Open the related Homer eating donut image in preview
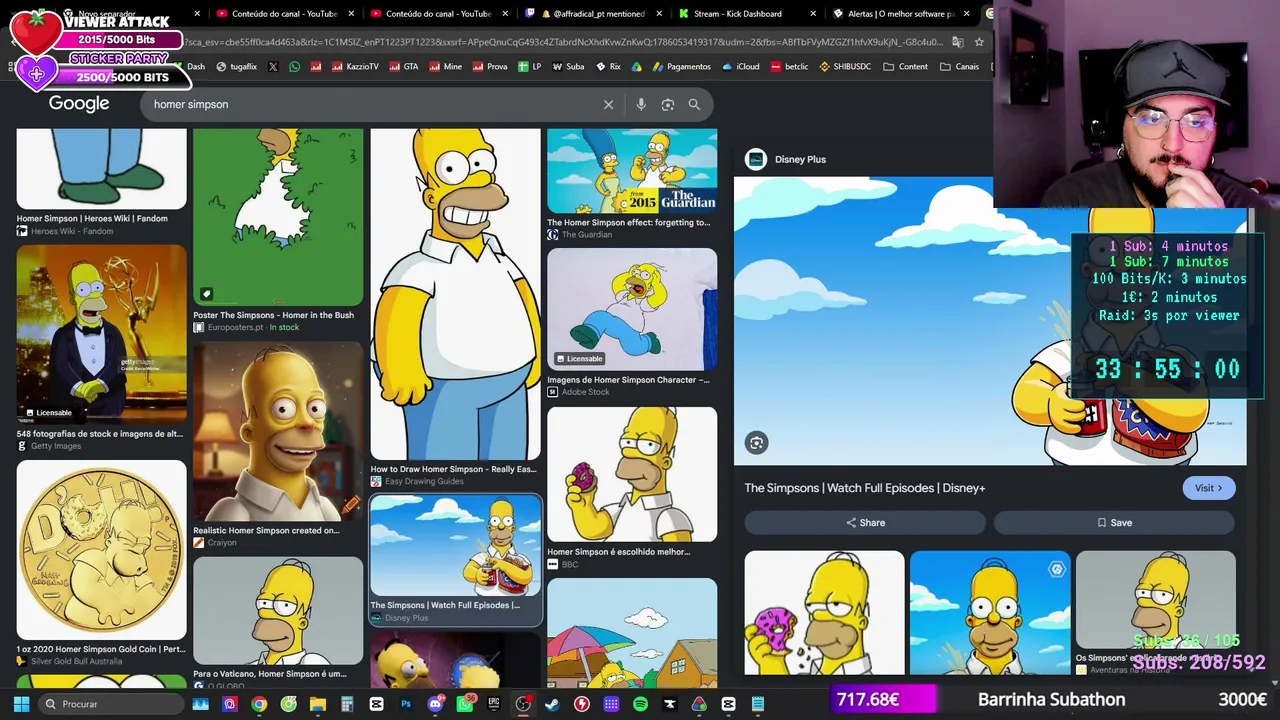This screenshot has height=720, width=1280. click(x=824, y=613)
